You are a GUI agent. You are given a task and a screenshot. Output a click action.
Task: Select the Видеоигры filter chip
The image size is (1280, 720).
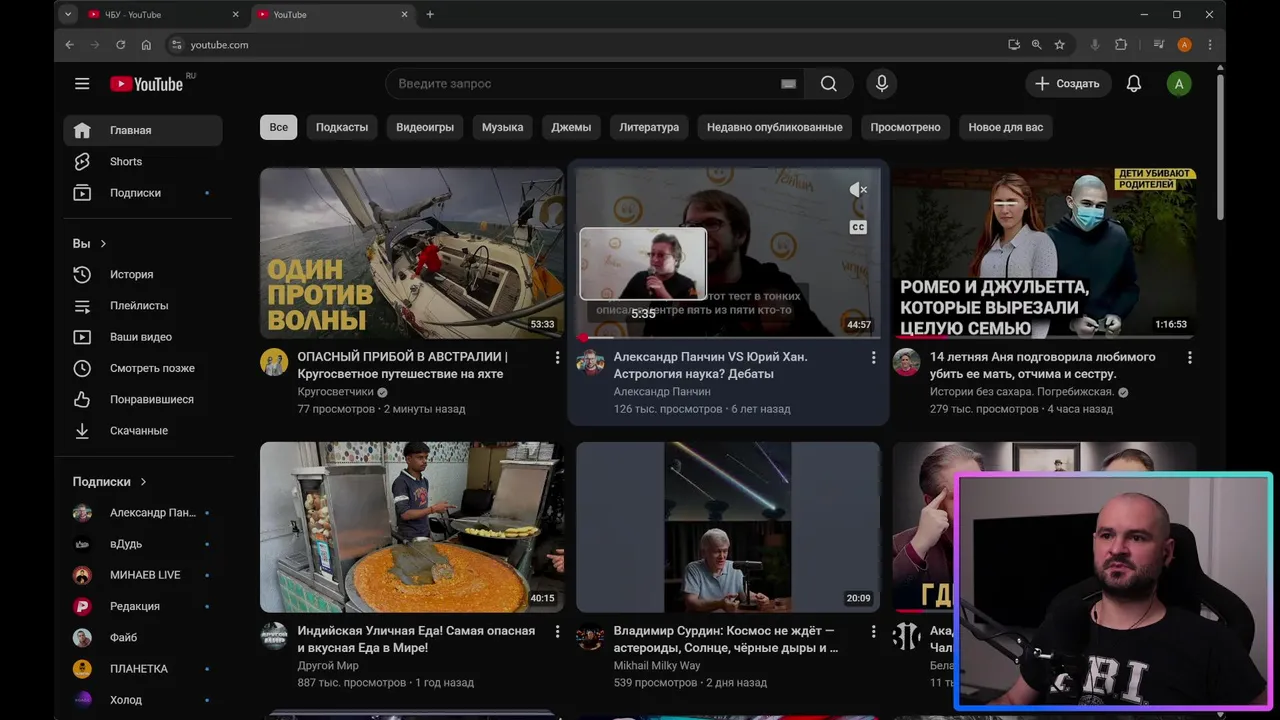click(x=425, y=127)
